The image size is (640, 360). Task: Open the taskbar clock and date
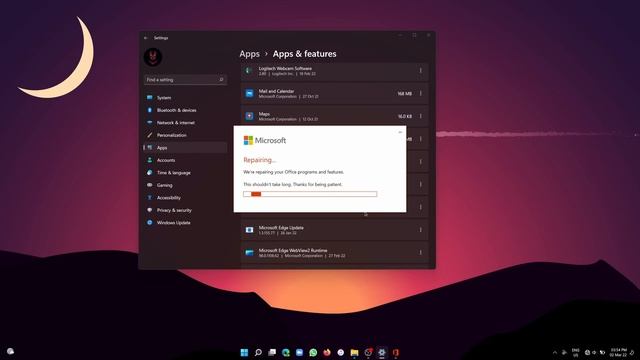[x=618, y=352]
